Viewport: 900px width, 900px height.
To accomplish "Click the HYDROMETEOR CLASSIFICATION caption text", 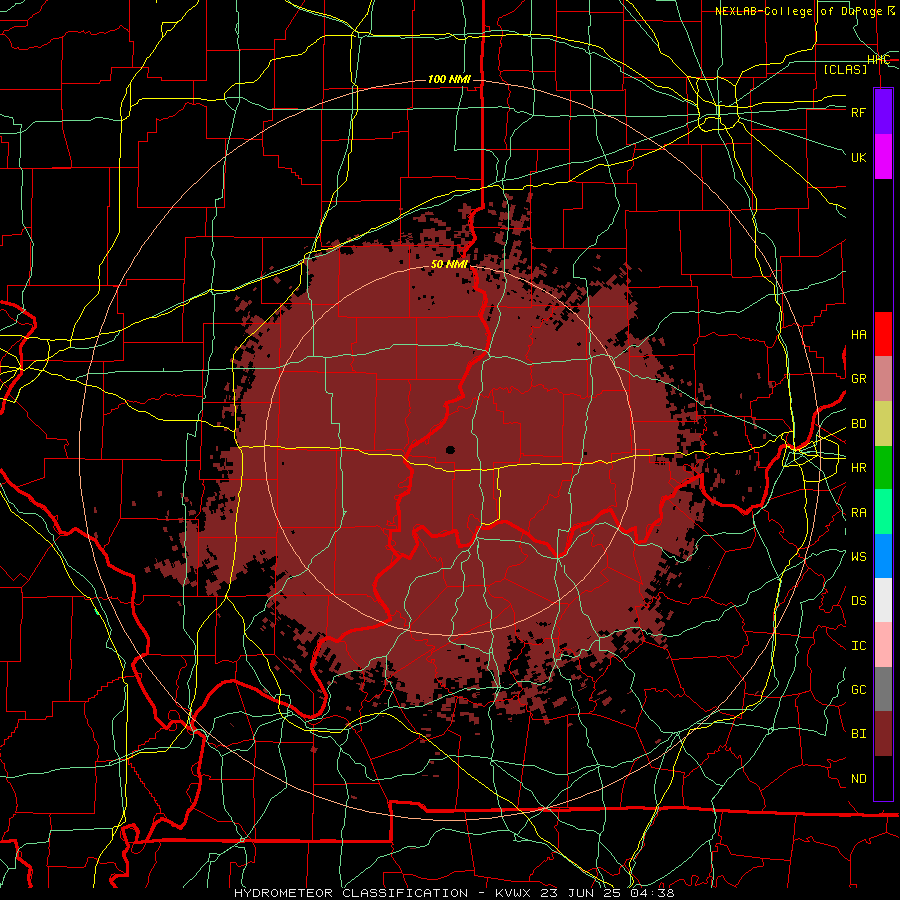I will 351,893.
